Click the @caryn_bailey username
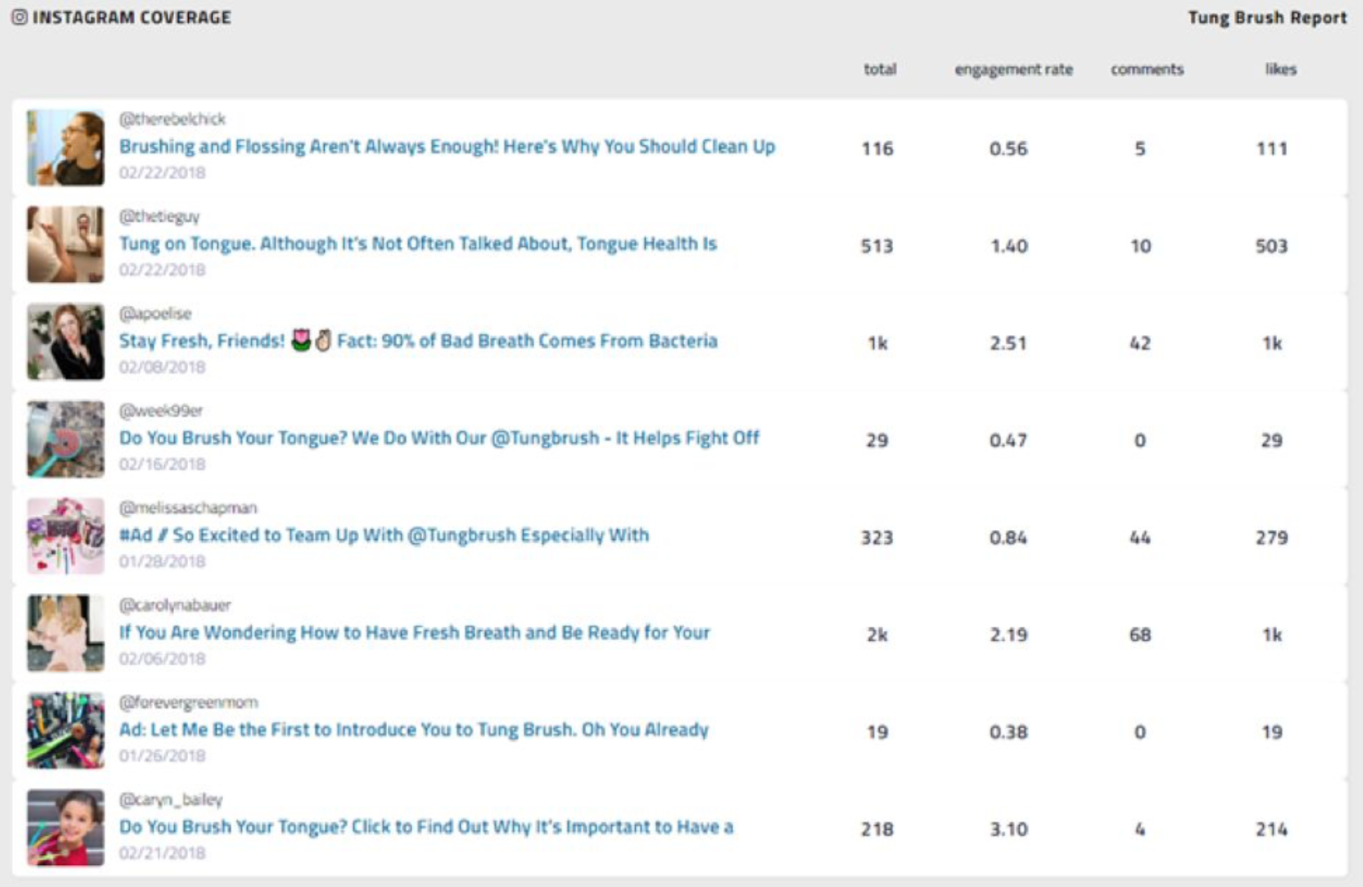The height and width of the screenshot is (887, 1363). point(170,799)
